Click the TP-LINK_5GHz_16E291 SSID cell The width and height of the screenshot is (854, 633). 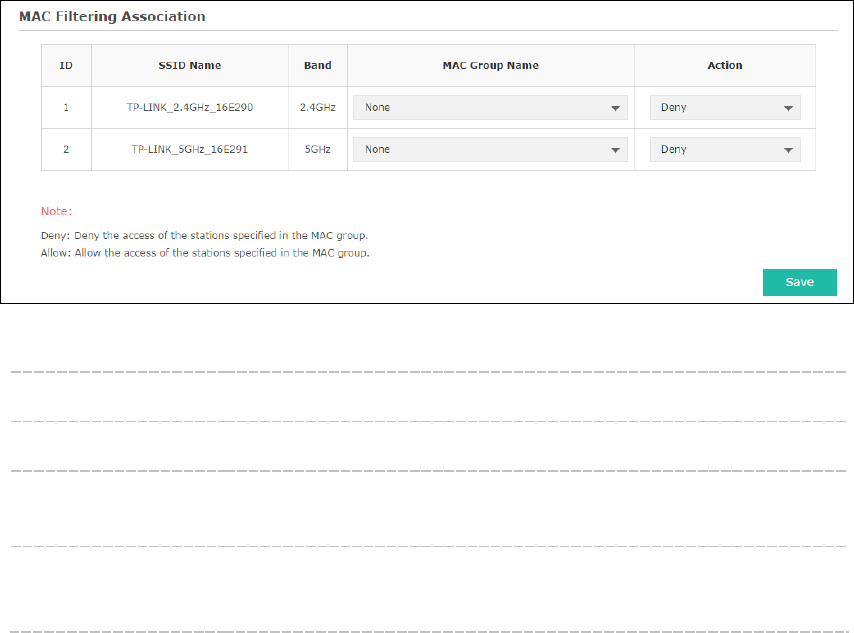(190, 149)
